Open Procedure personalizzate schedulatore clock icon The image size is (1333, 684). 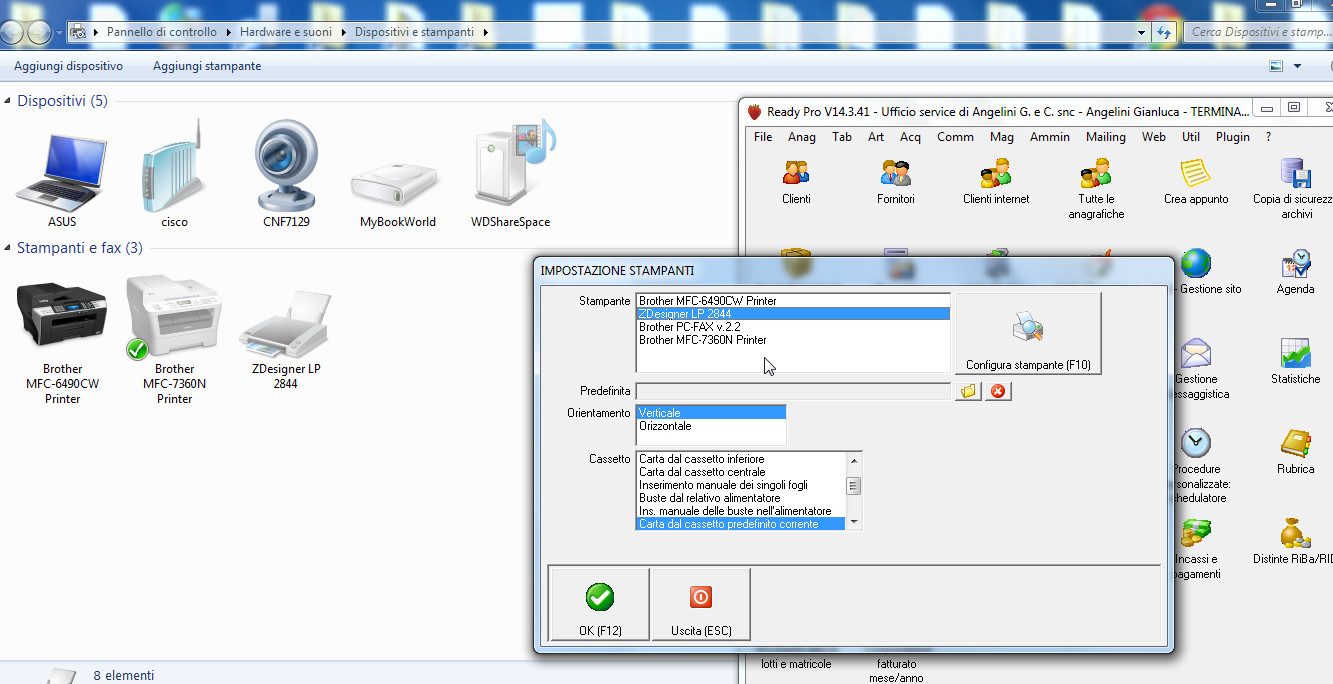tap(1196, 443)
